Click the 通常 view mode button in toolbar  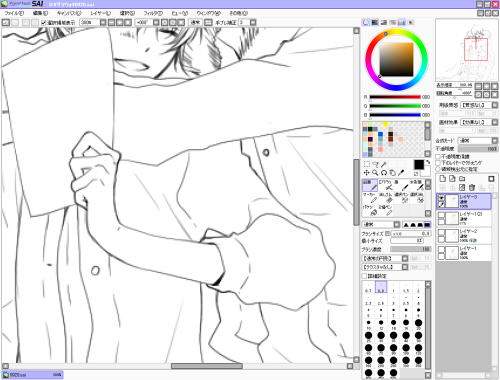(x=195, y=23)
